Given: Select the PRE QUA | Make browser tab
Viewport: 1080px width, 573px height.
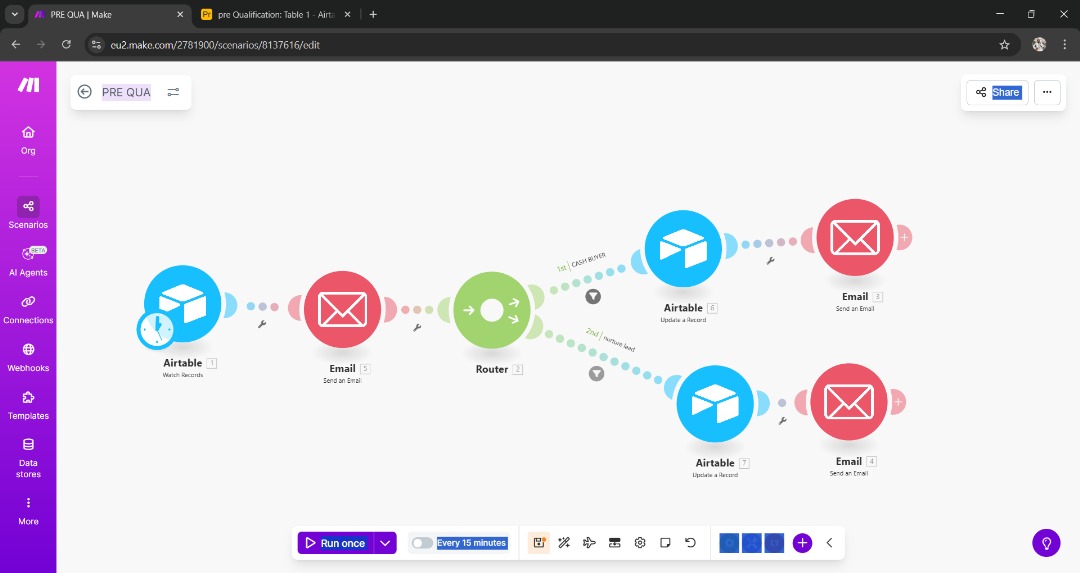Looking at the screenshot, I should (x=110, y=14).
